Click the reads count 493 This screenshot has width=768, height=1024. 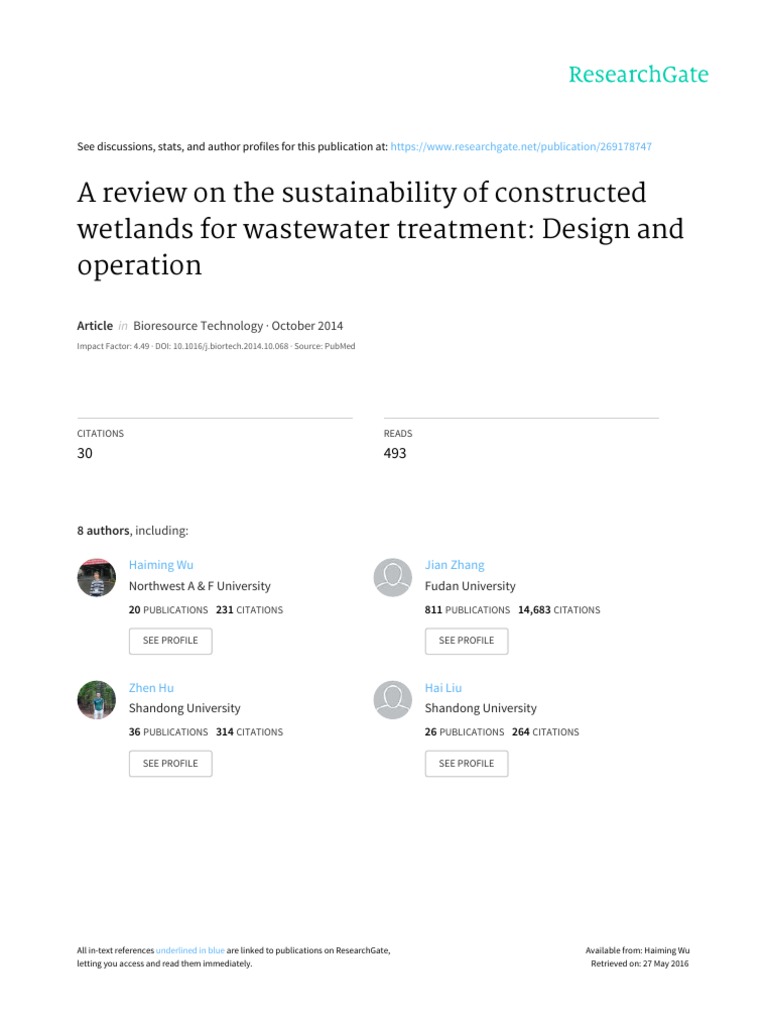coord(395,453)
